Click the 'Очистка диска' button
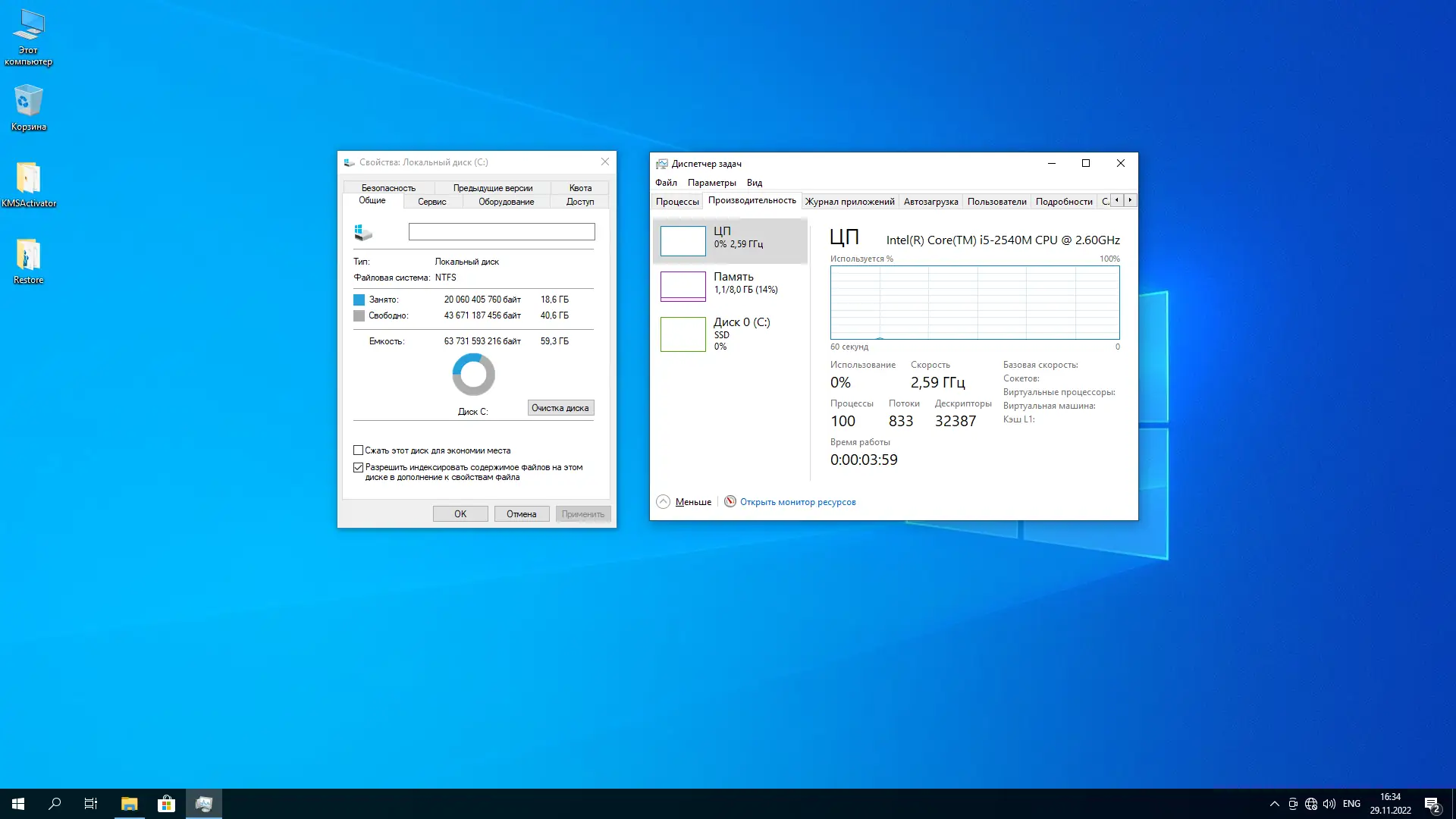1456x819 pixels. pyautogui.click(x=560, y=408)
